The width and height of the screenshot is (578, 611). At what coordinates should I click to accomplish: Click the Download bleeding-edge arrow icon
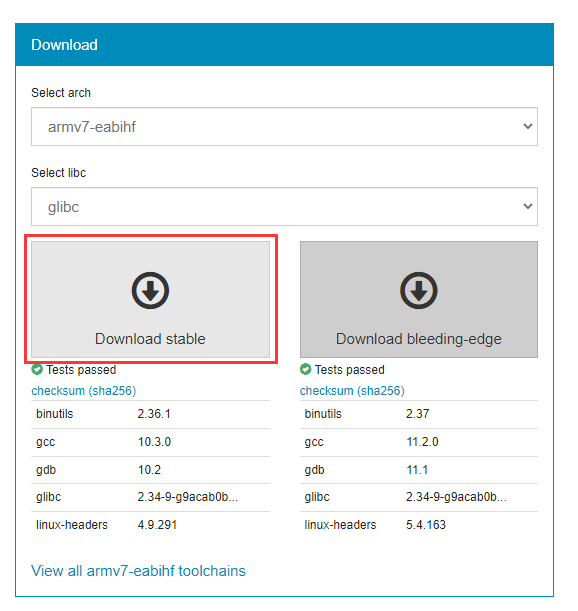(419, 290)
